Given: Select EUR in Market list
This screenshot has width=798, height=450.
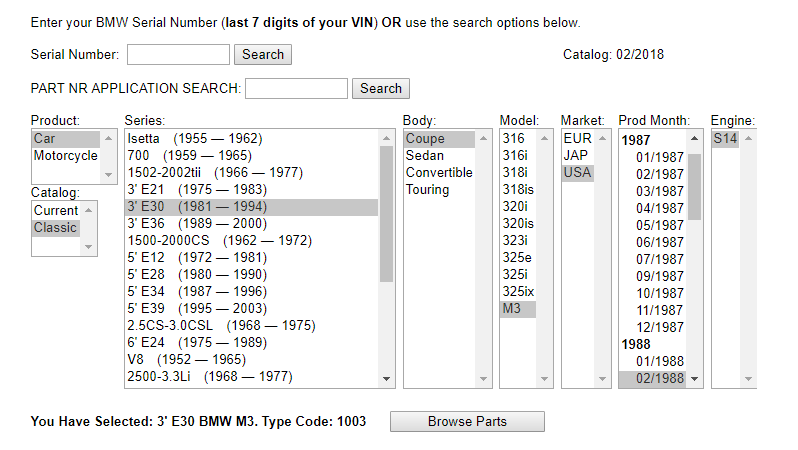Looking at the screenshot, I should 577,139.
